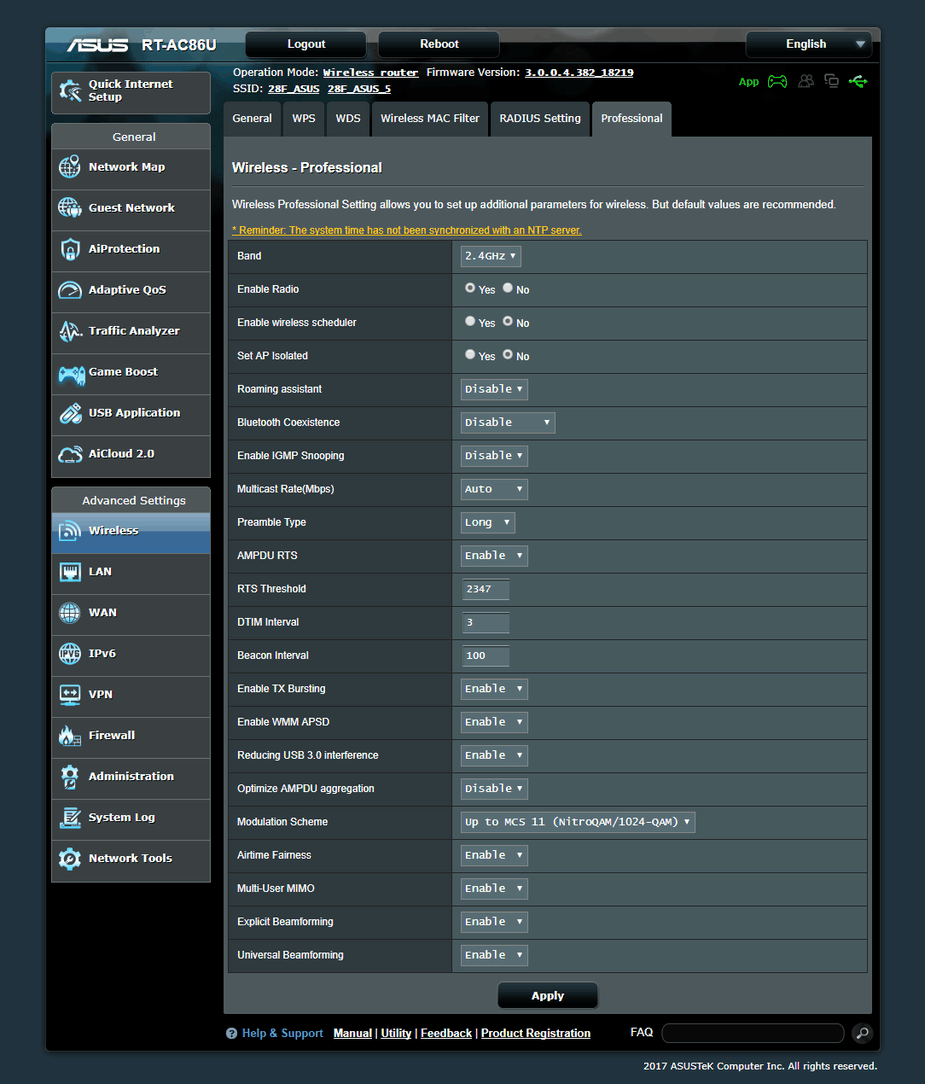Click the AiMesh/copy status icon in header
This screenshot has height=1084, width=925.
click(832, 82)
